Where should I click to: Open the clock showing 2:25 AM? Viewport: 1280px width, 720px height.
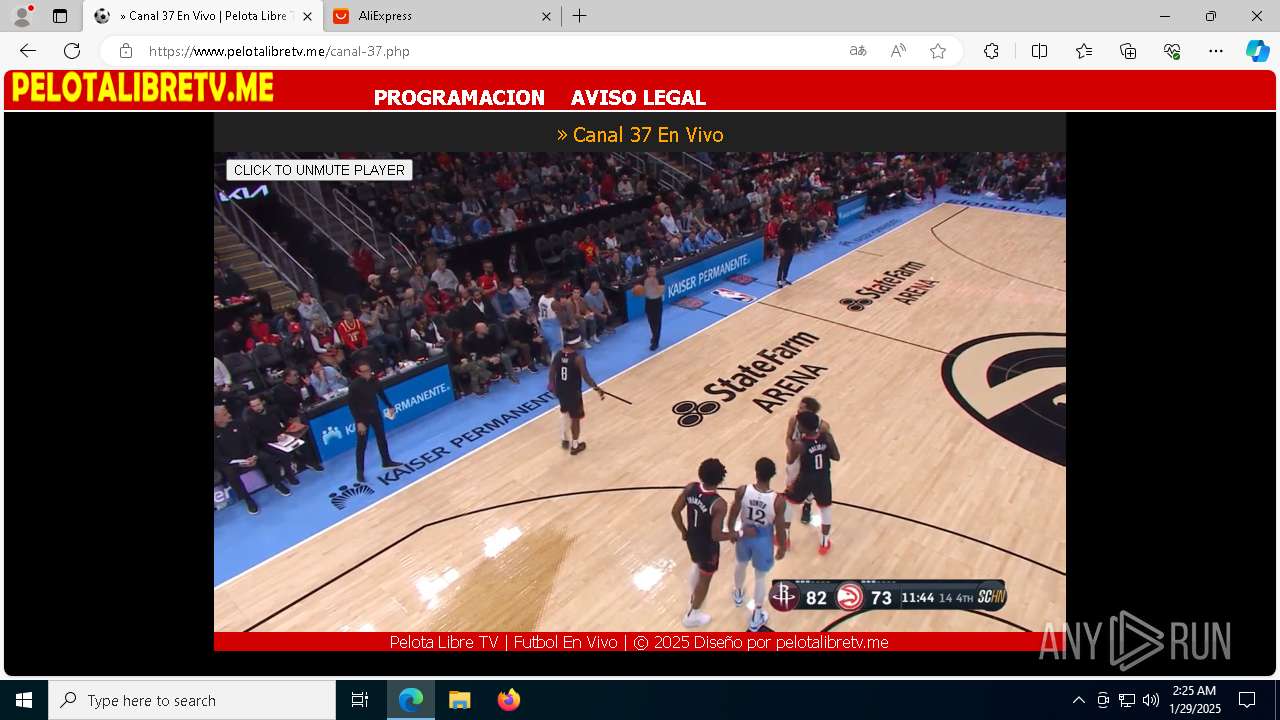click(1194, 700)
